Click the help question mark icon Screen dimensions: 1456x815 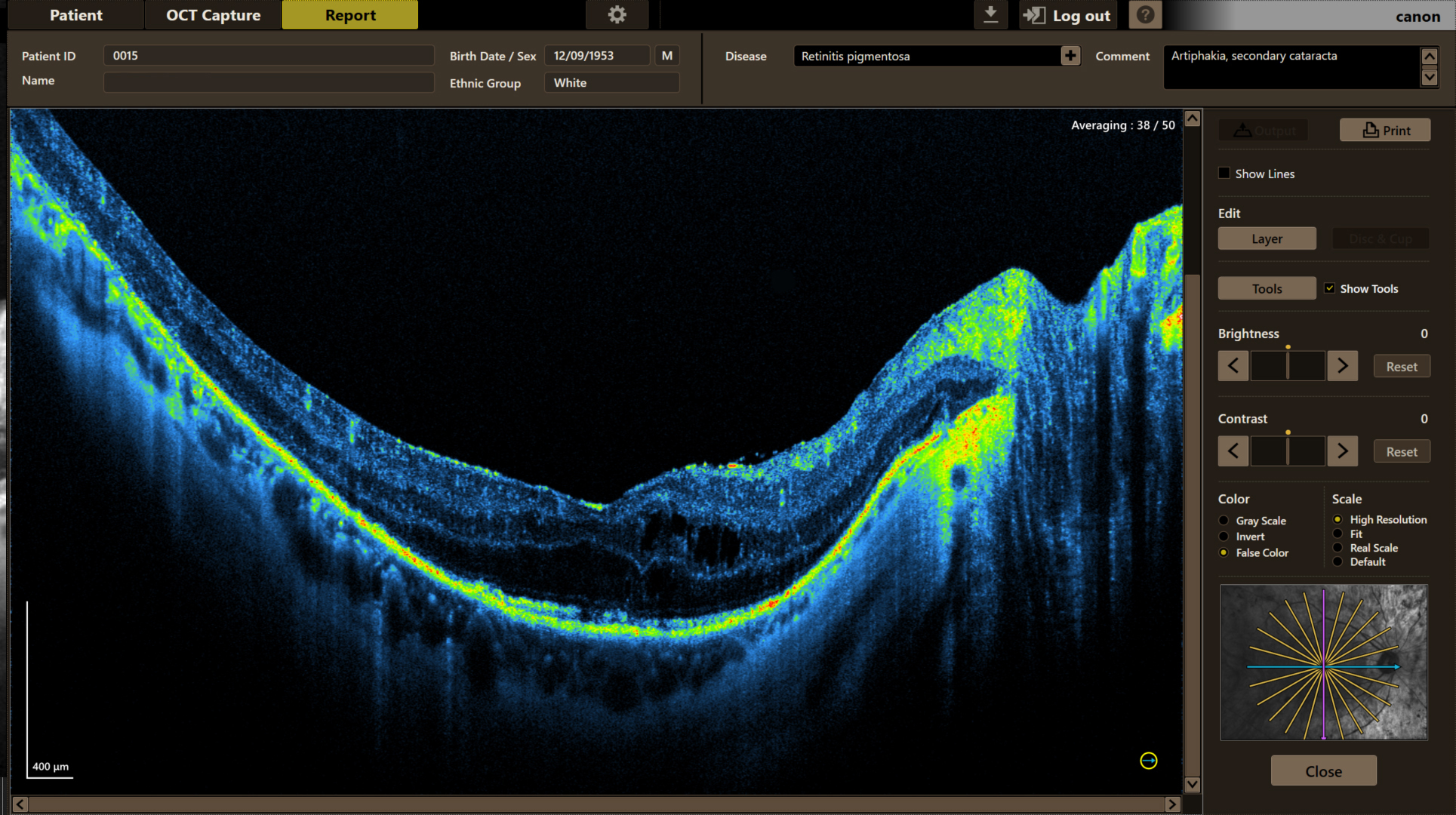1145,15
